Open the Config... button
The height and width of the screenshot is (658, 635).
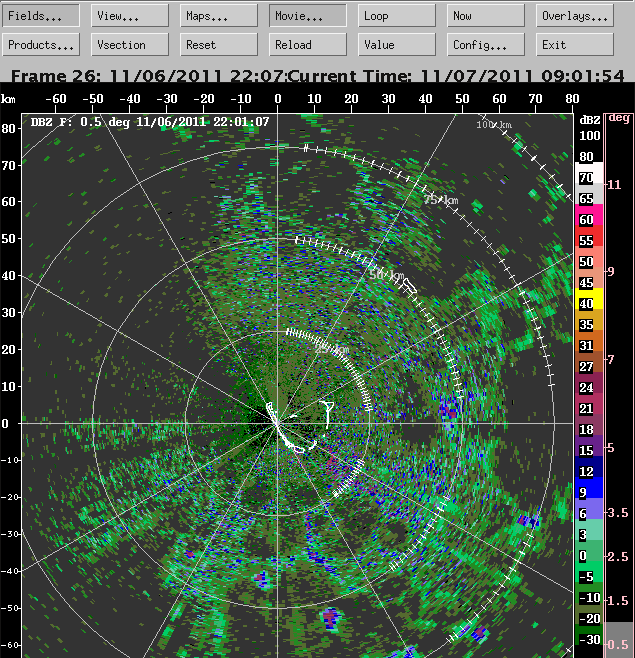pos(486,44)
